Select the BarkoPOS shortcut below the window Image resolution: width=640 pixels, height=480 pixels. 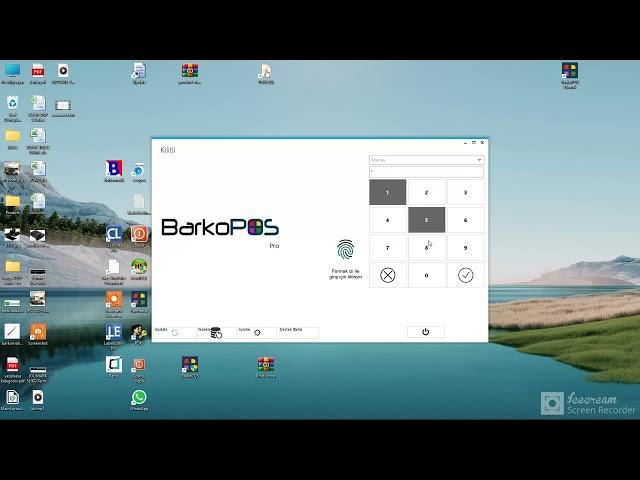tap(190, 367)
